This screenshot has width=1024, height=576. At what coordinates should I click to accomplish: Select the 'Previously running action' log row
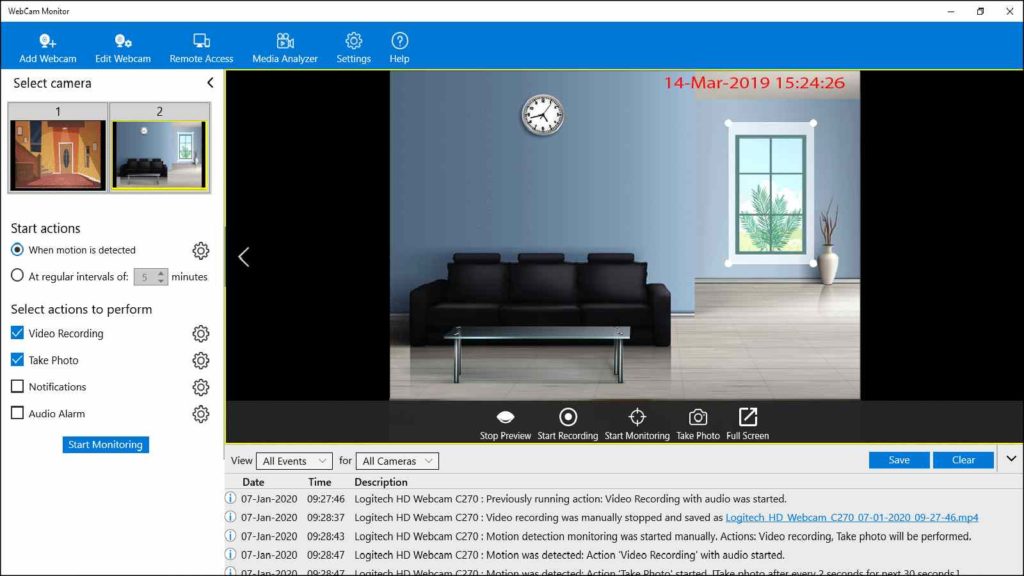(624, 499)
